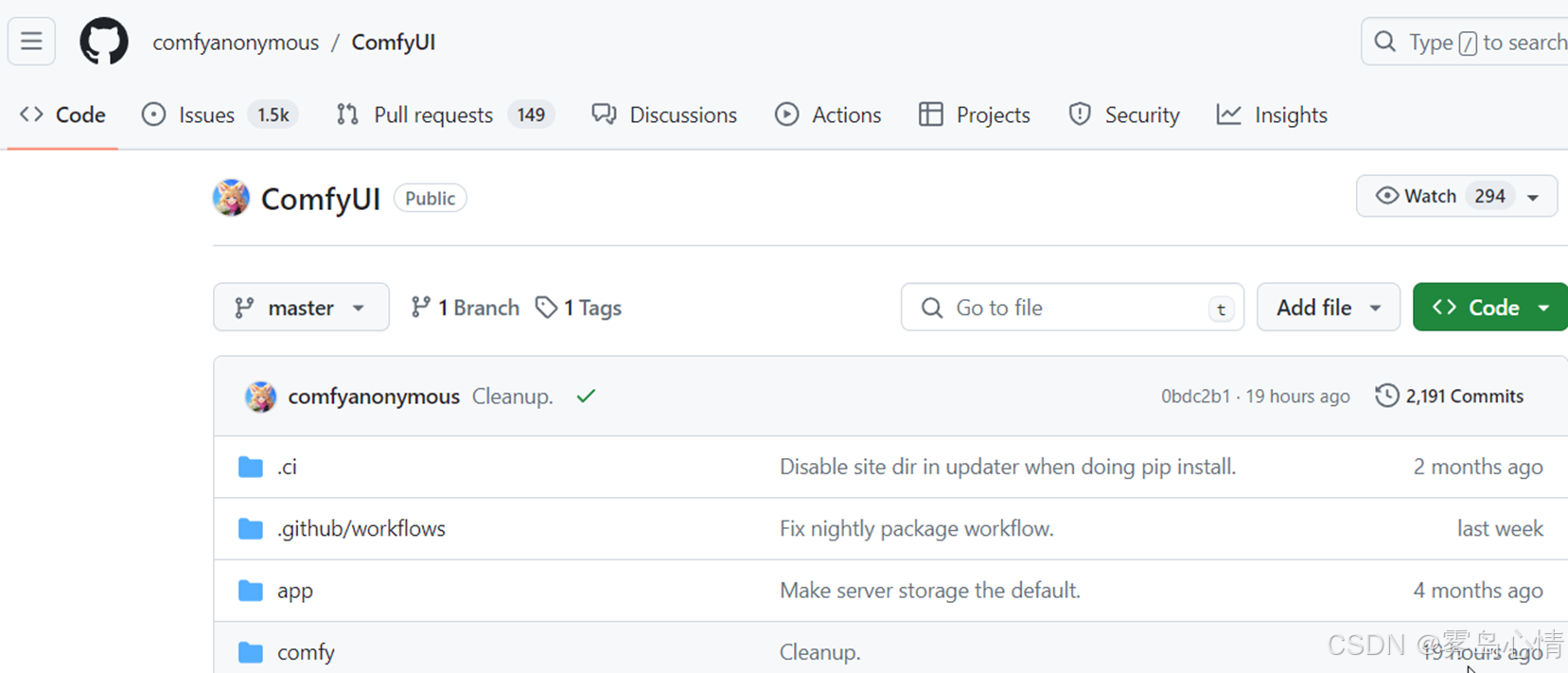Image resolution: width=1568 pixels, height=673 pixels.
Task: Click the comfyanonymous commit author avatar
Action: (x=260, y=397)
